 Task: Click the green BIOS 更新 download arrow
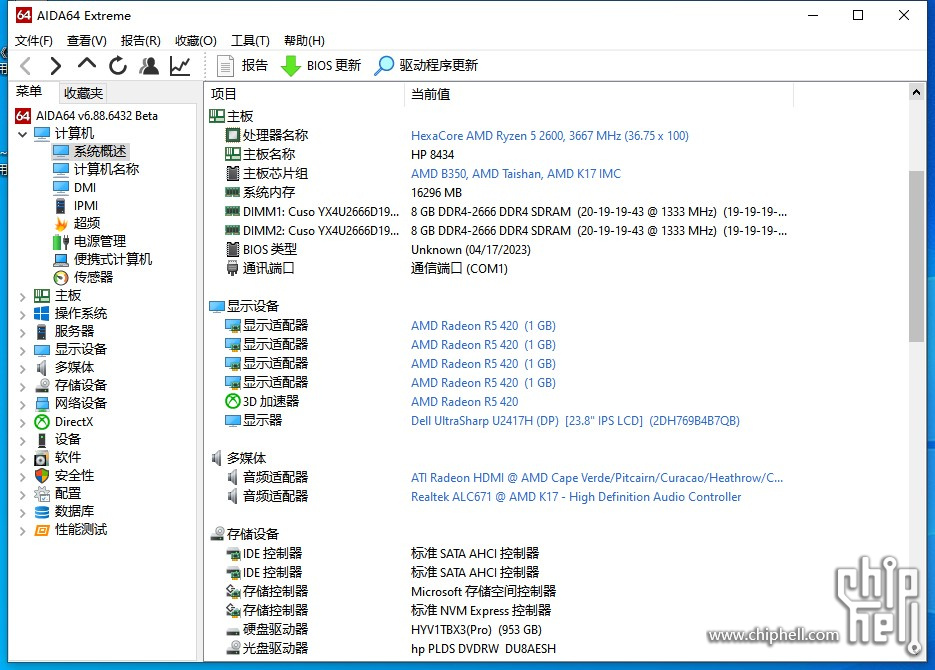pos(290,66)
